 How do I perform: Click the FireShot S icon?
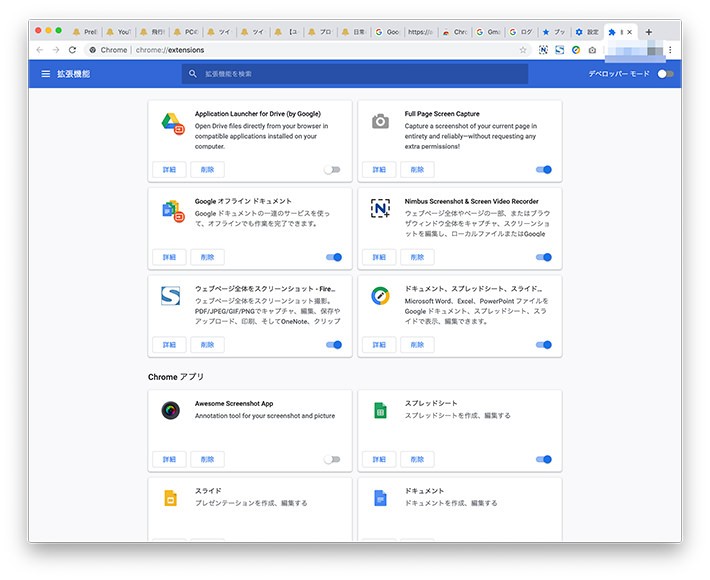pyautogui.click(x=171, y=296)
